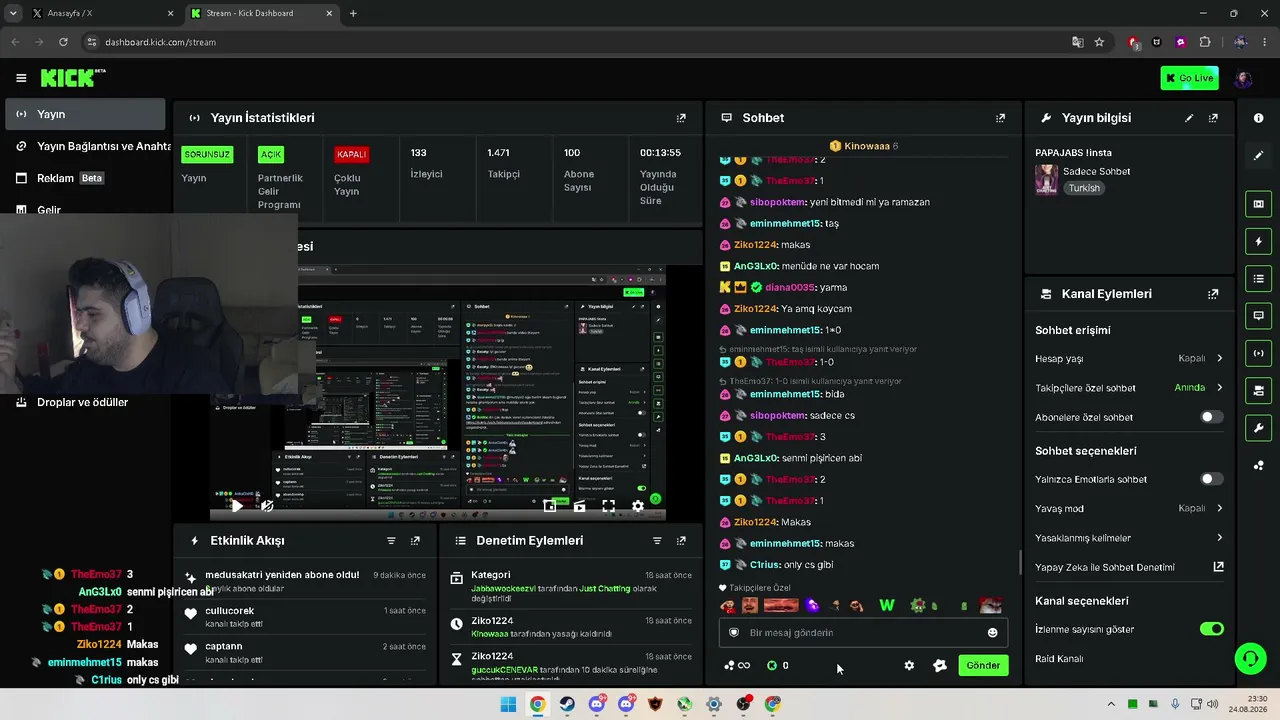
Task: Click the Kick logo
Action: tap(72, 78)
